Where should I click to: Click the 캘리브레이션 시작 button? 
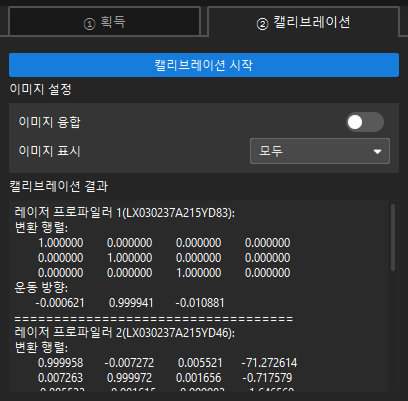204,65
